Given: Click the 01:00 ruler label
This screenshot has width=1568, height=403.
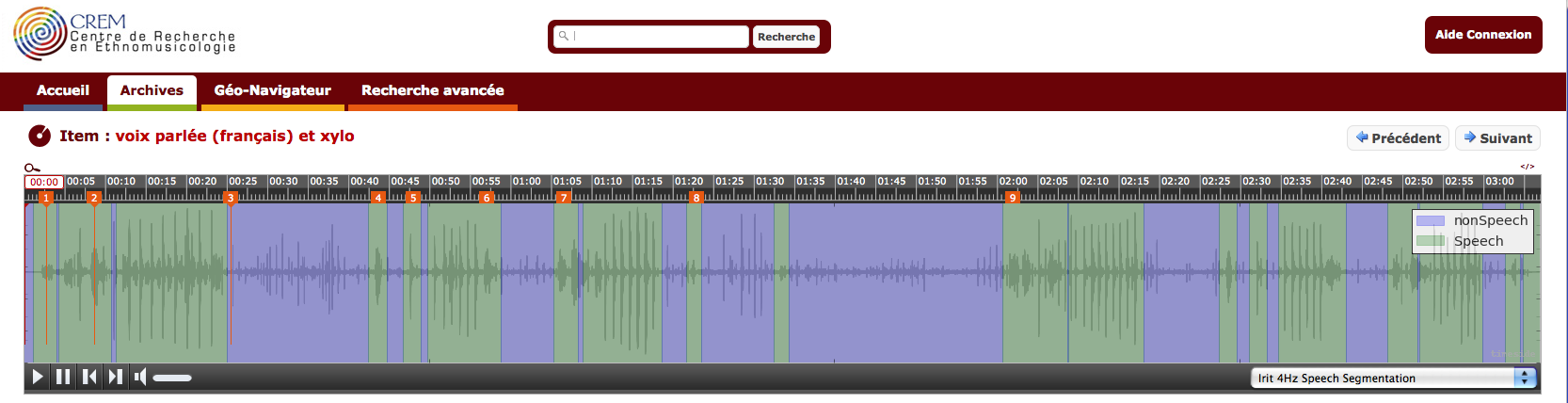Looking at the screenshot, I should [x=527, y=181].
